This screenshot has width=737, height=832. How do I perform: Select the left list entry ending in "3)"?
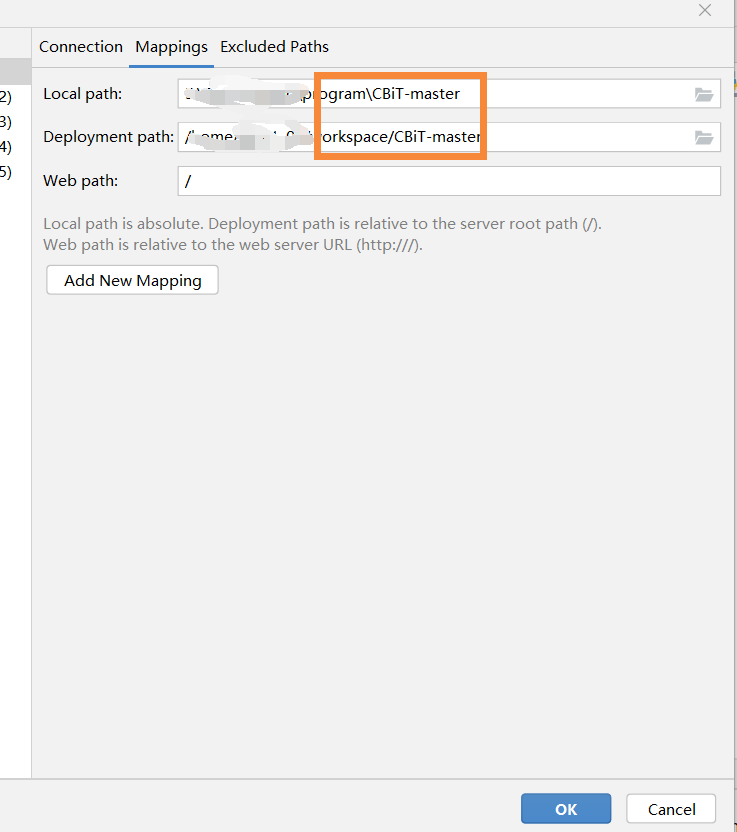6,122
